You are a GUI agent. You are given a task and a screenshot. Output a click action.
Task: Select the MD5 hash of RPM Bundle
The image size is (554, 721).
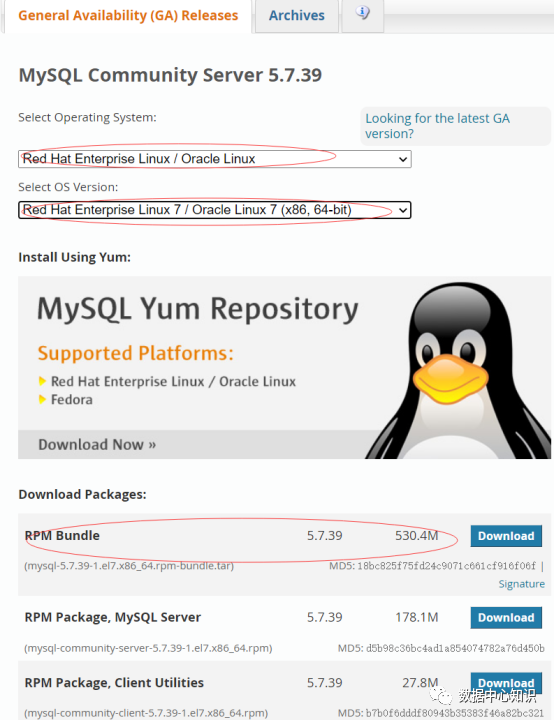446,566
